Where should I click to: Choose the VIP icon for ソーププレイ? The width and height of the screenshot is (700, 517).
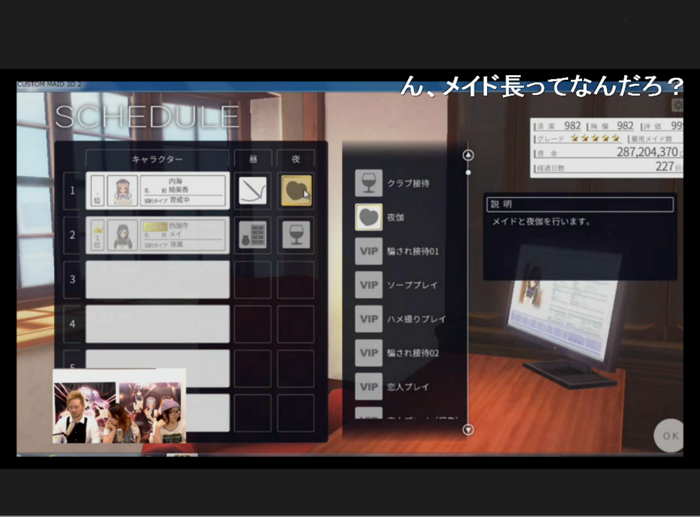pyautogui.click(x=369, y=285)
